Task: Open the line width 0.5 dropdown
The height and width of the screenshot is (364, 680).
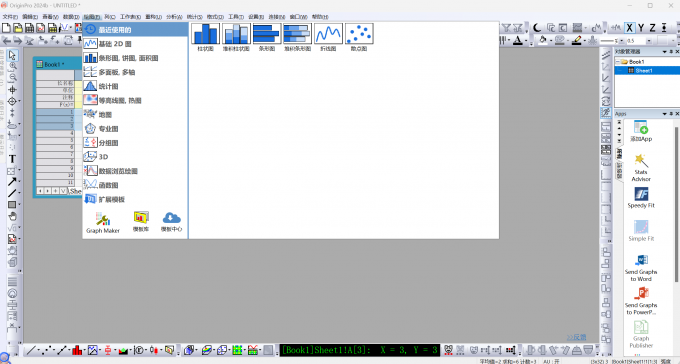Action: pos(649,40)
